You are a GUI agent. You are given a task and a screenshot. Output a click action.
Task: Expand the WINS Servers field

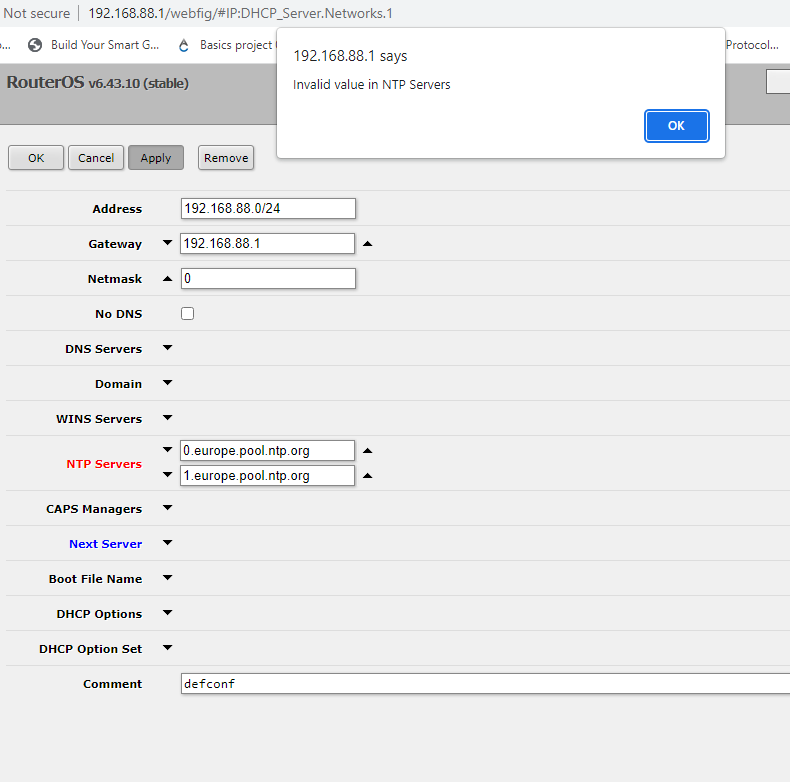pyautogui.click(x=167, y=419)
